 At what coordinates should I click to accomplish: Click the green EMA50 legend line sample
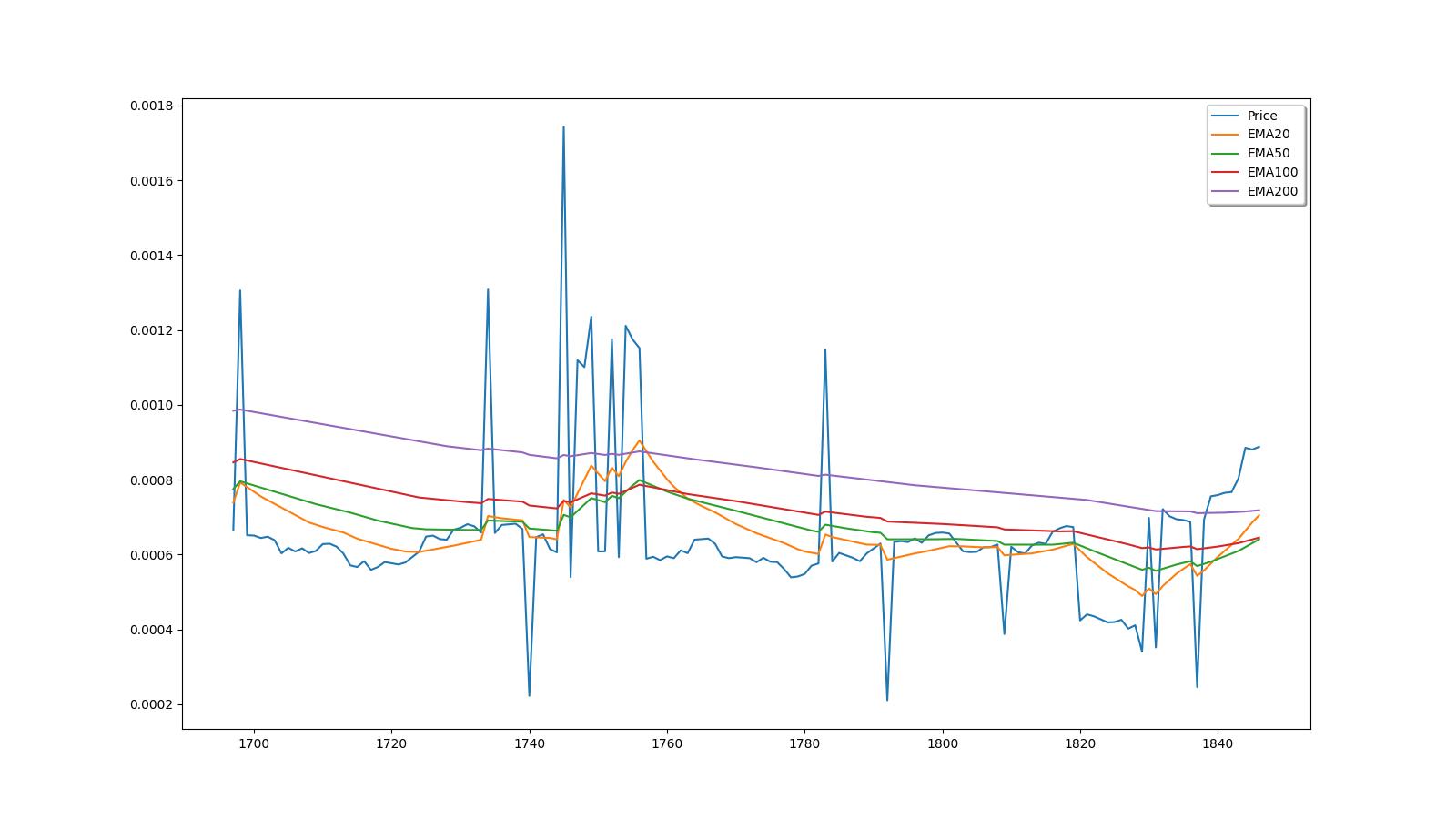pos(1225,154)
